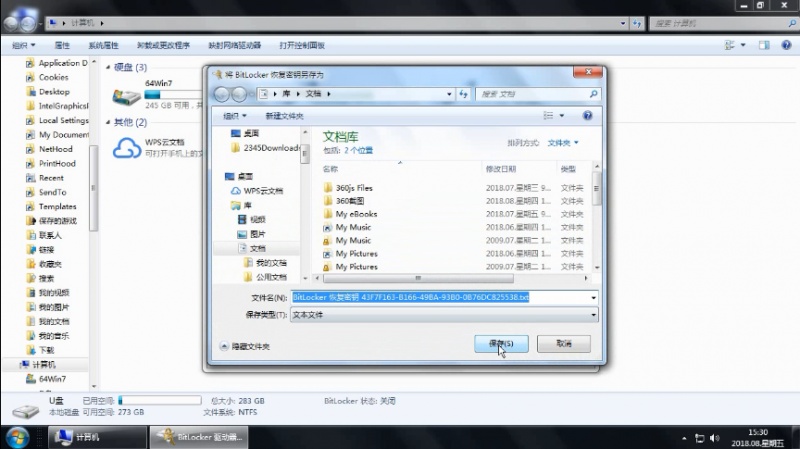Image resolution: width=800 pixels, height=449 pixels.
Task: Collapse the Other (其他) group
Action: [x=108, y=122]
